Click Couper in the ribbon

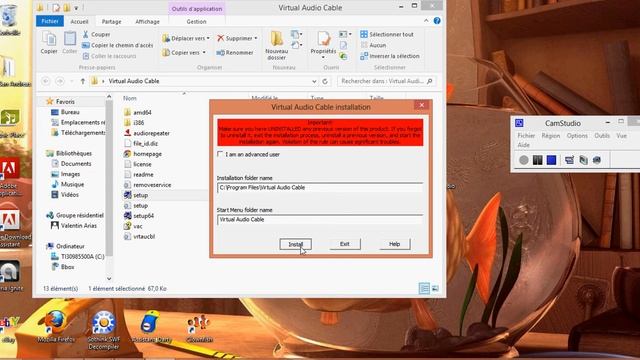[96, 35]
